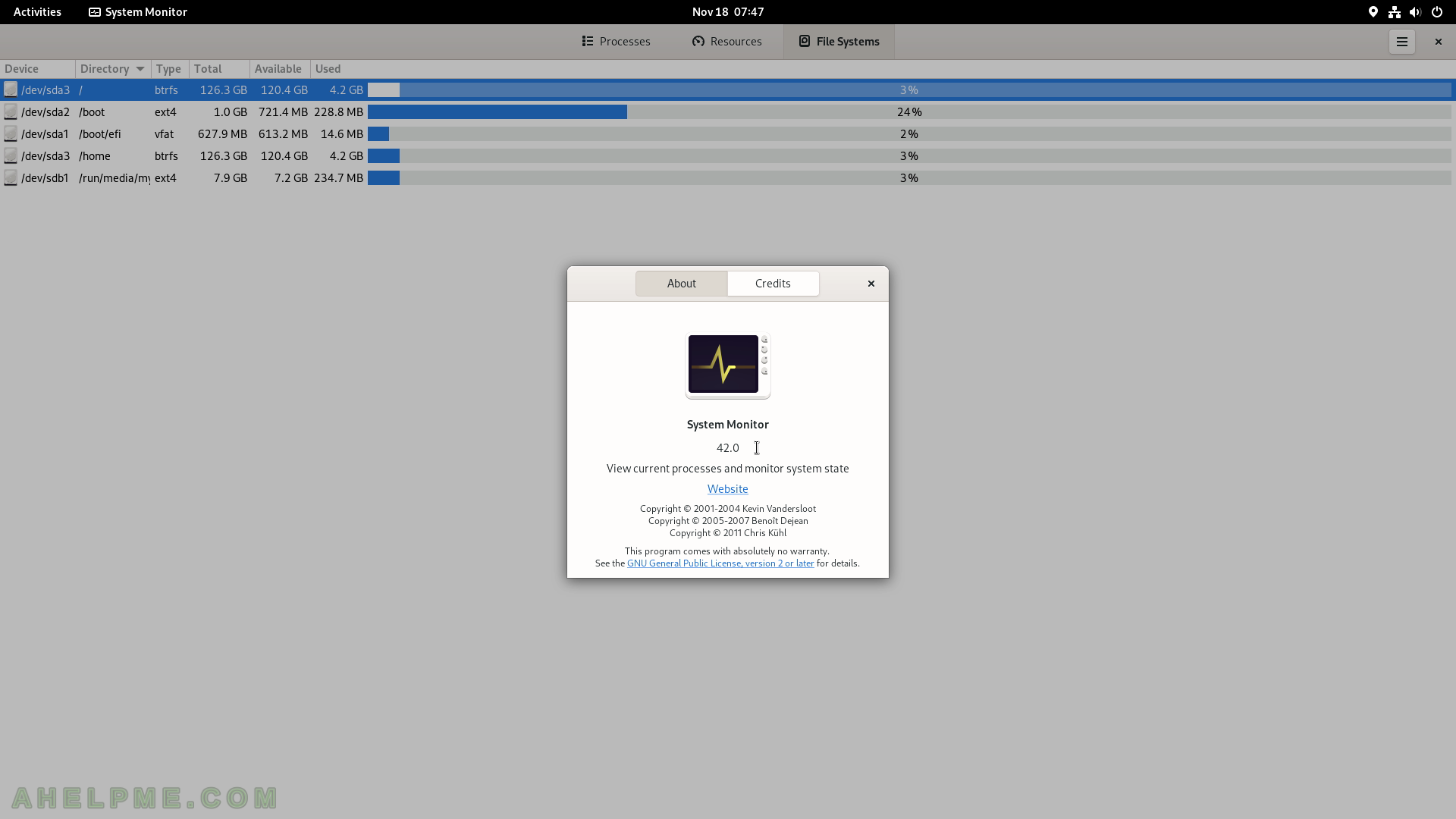Sort by the Available column header
Image resolution: width=1456 pixels, height=819 pixels.
coord(279,69)
